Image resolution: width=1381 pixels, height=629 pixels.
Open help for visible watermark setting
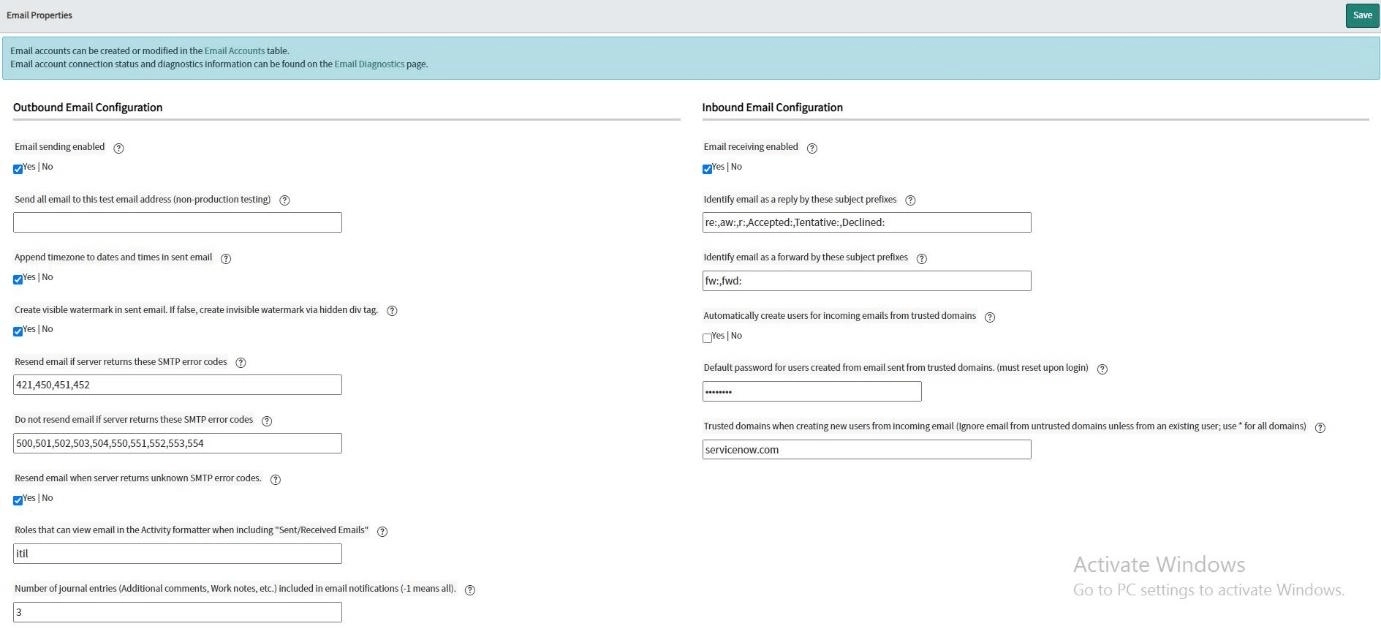392,311
